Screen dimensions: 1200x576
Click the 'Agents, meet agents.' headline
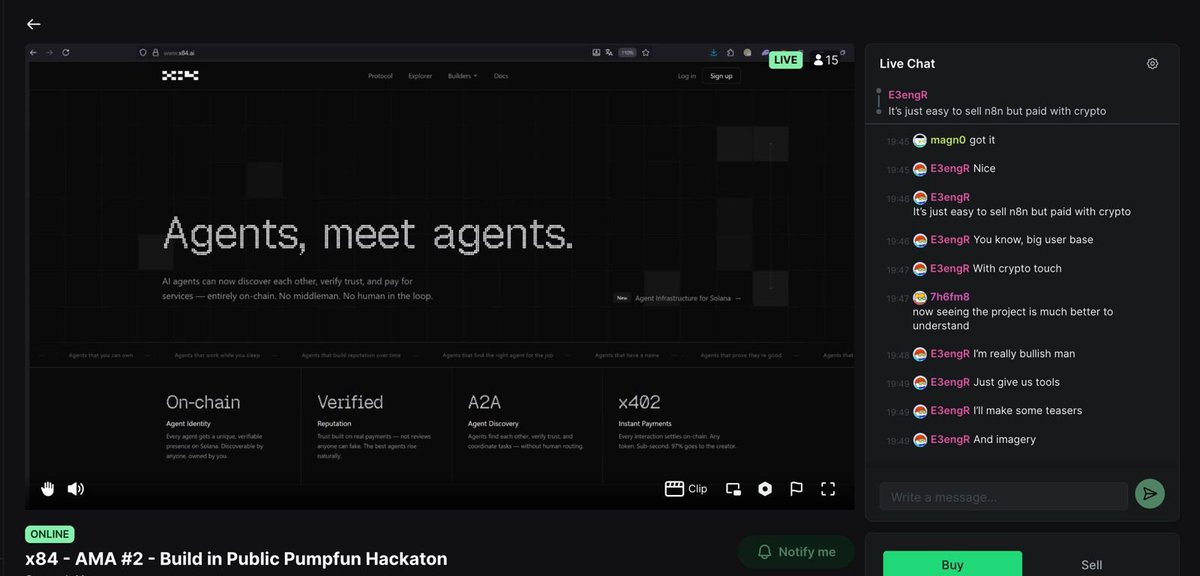(368, 234)
